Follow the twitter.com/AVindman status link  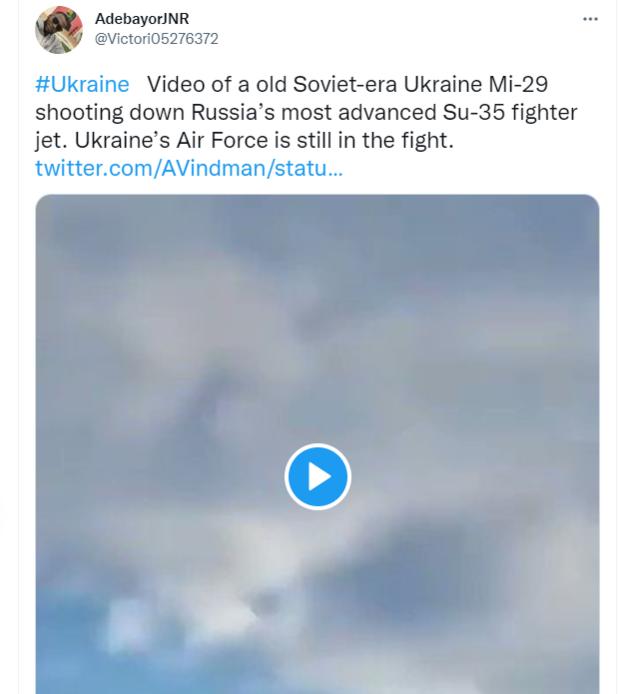pyautogui.click(x=189, y=168)
